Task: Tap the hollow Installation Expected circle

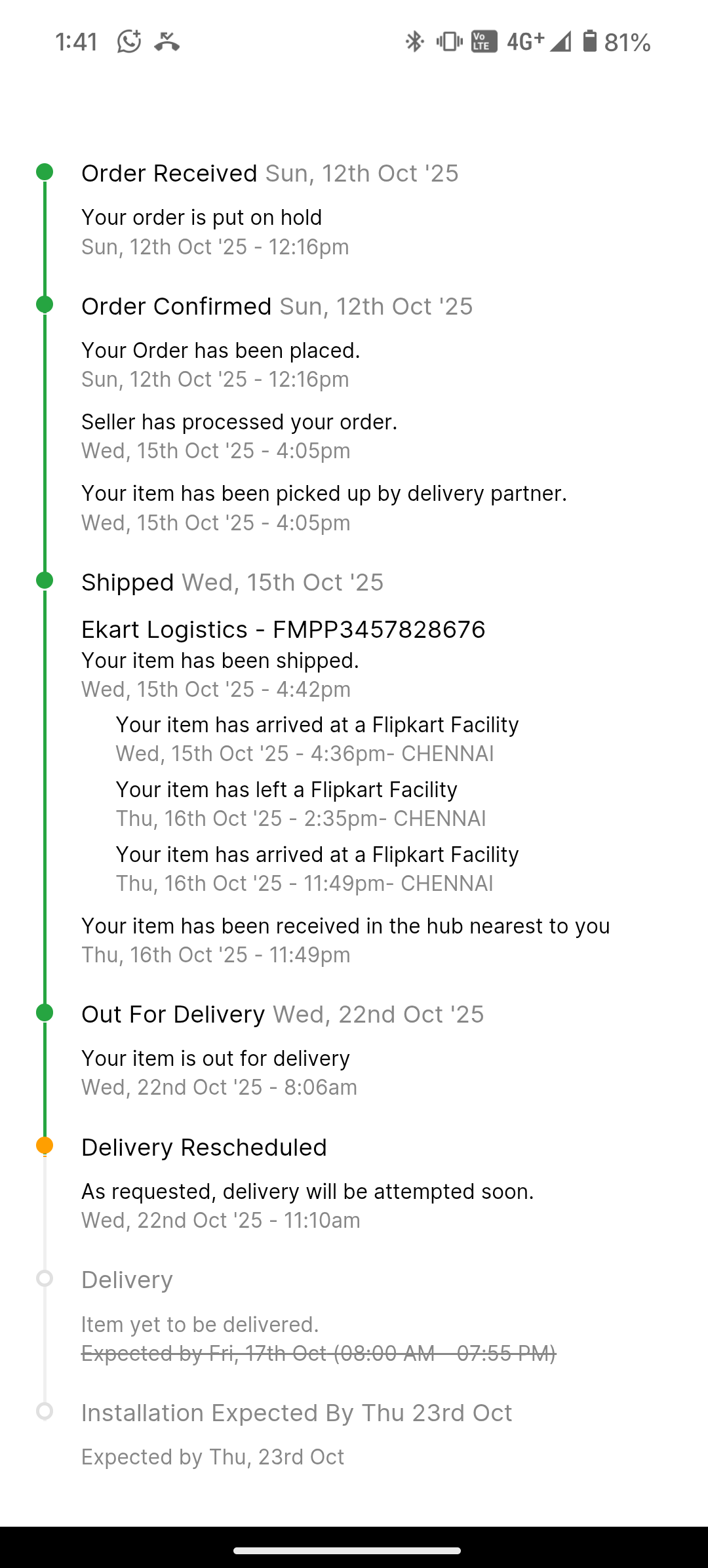Action: pos(45,1411)
